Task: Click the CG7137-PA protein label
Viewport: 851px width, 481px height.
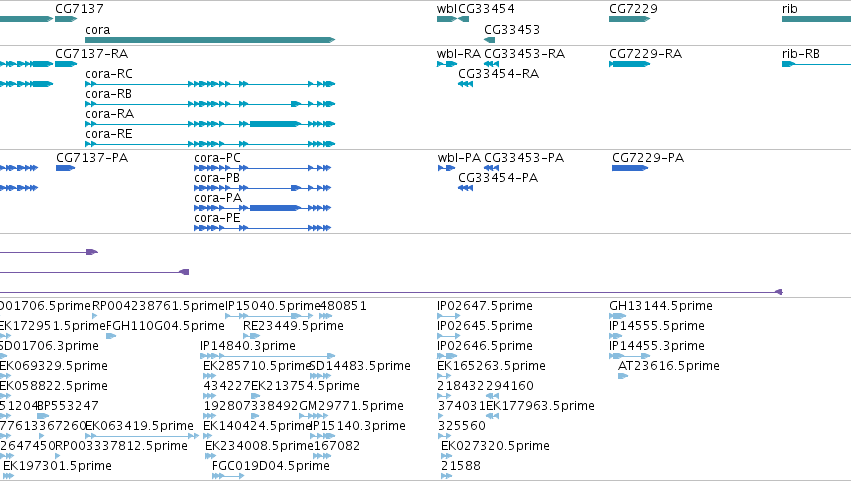Action: coord(92,158)
